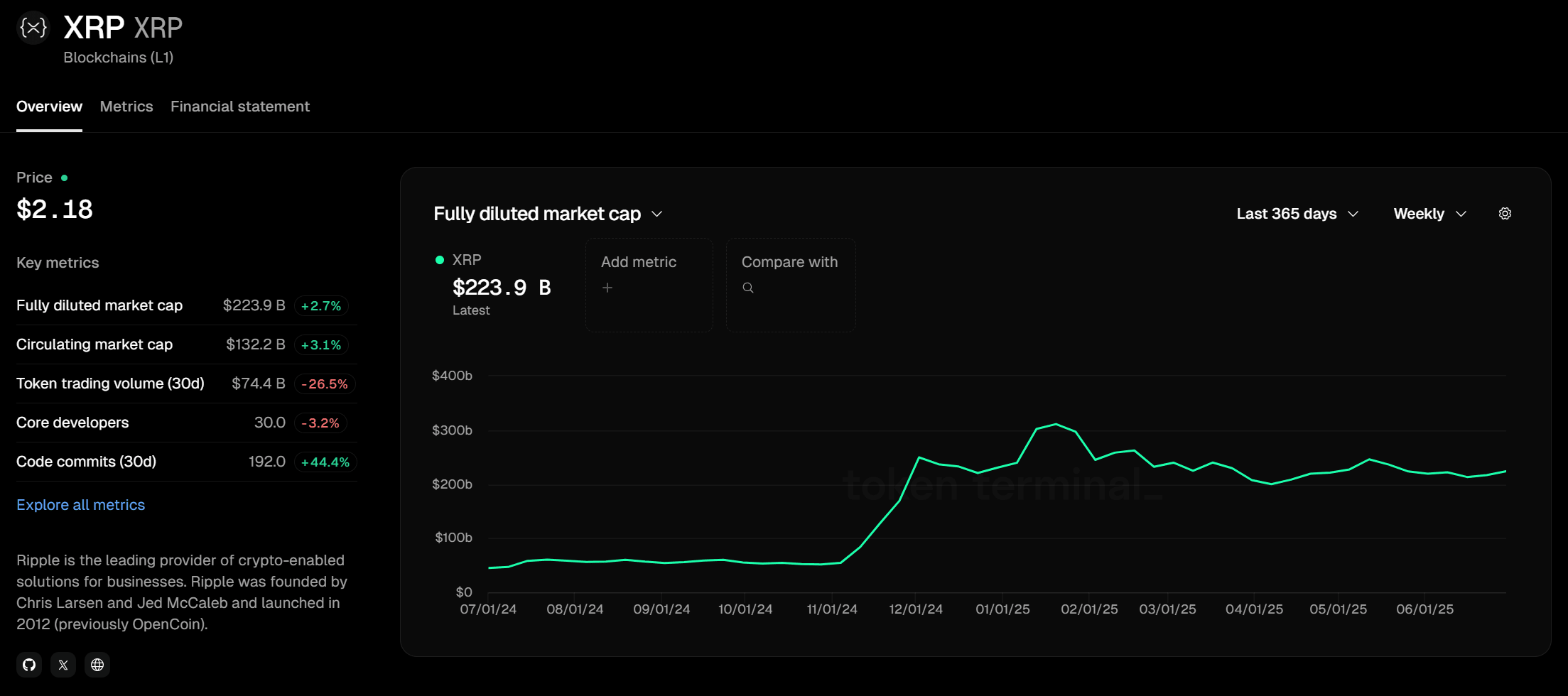Click the +3.1% change badge

tap(321, 345)
